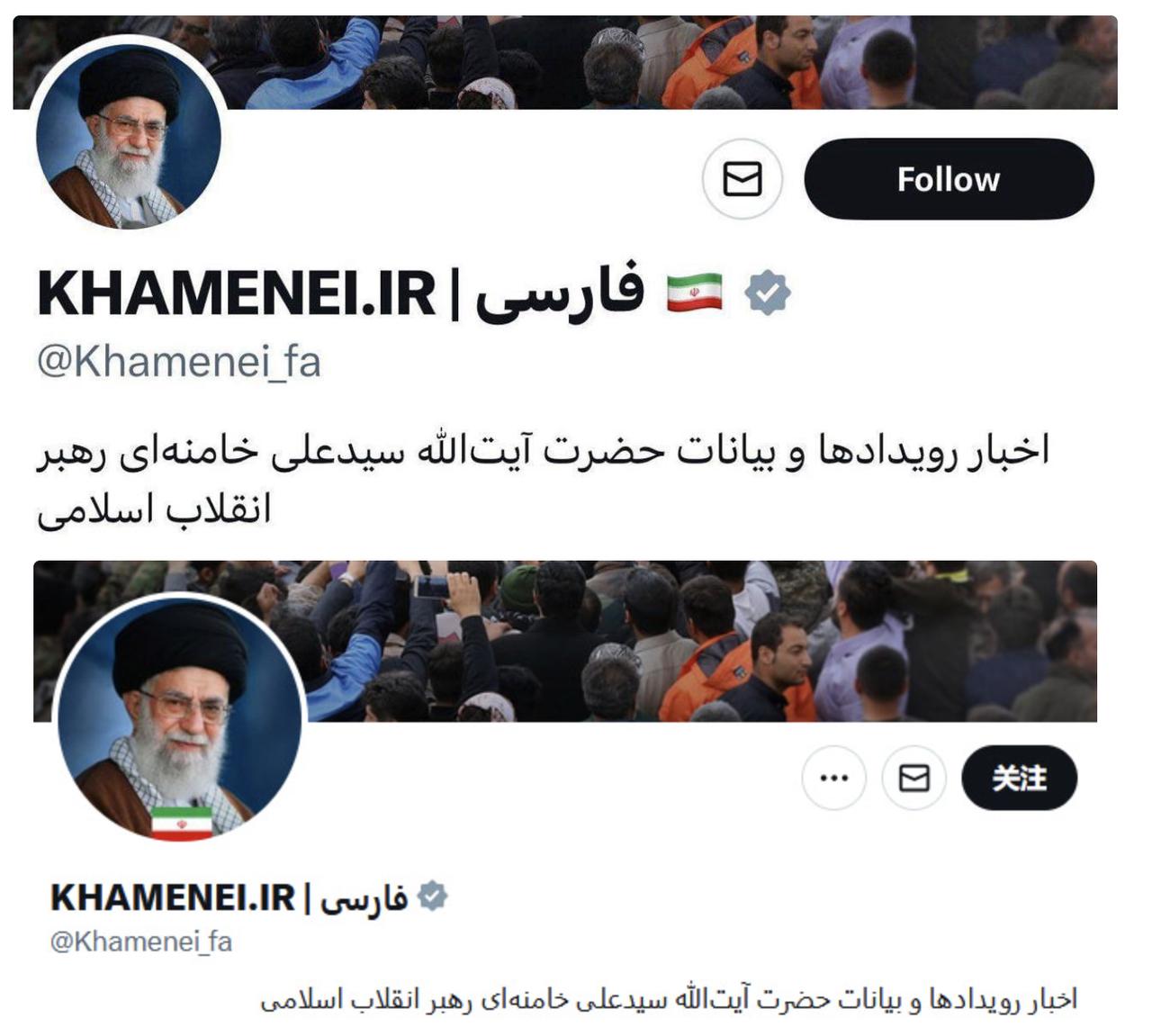1152x1036 pixels.
Task: Click the large KHAMENEI.IR | فارسی display name
Action: (x=341, y=293)
